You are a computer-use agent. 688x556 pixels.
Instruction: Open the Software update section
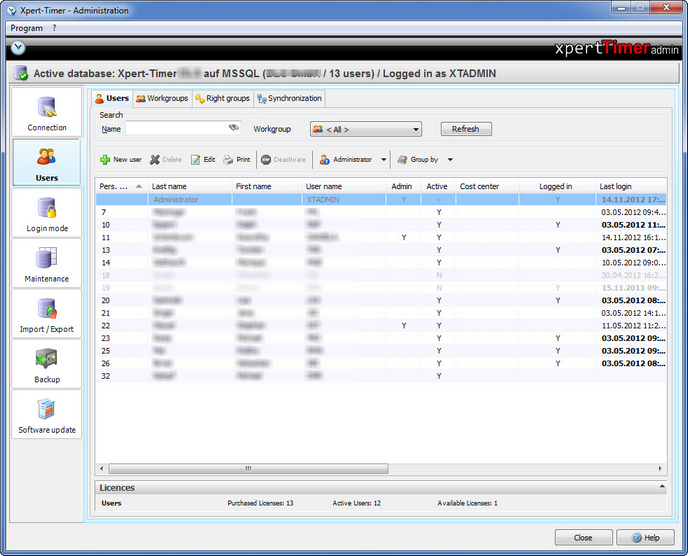[47, 415]
